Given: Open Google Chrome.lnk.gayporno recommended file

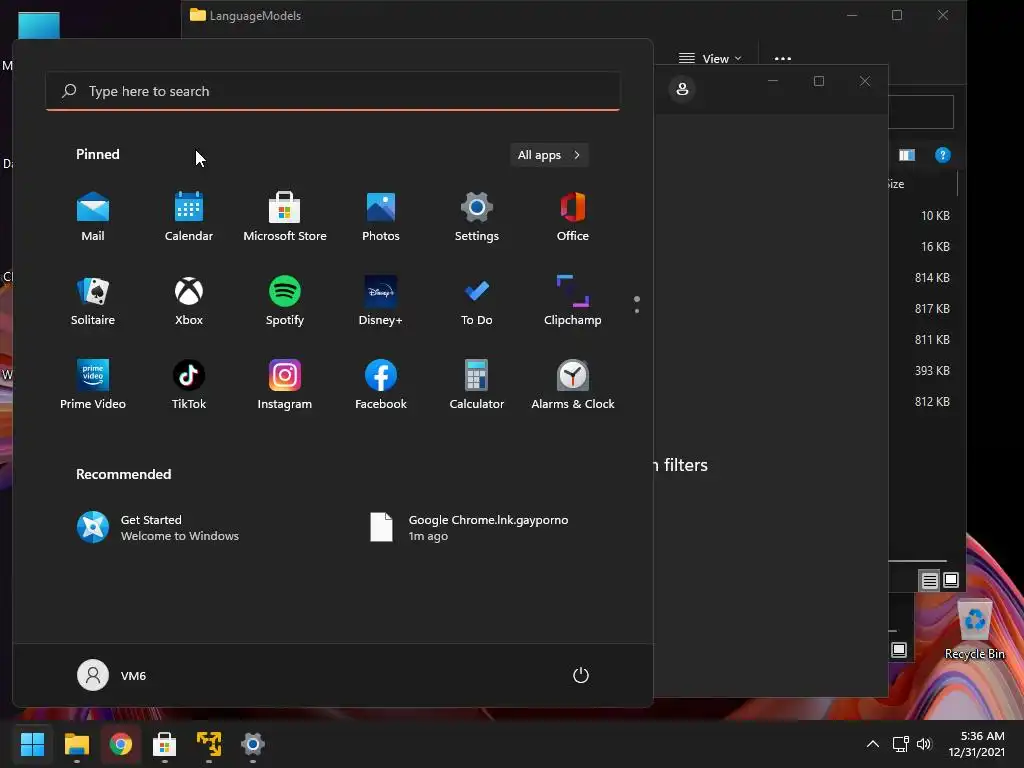Looking at the screenshot, I should (470, 528).
